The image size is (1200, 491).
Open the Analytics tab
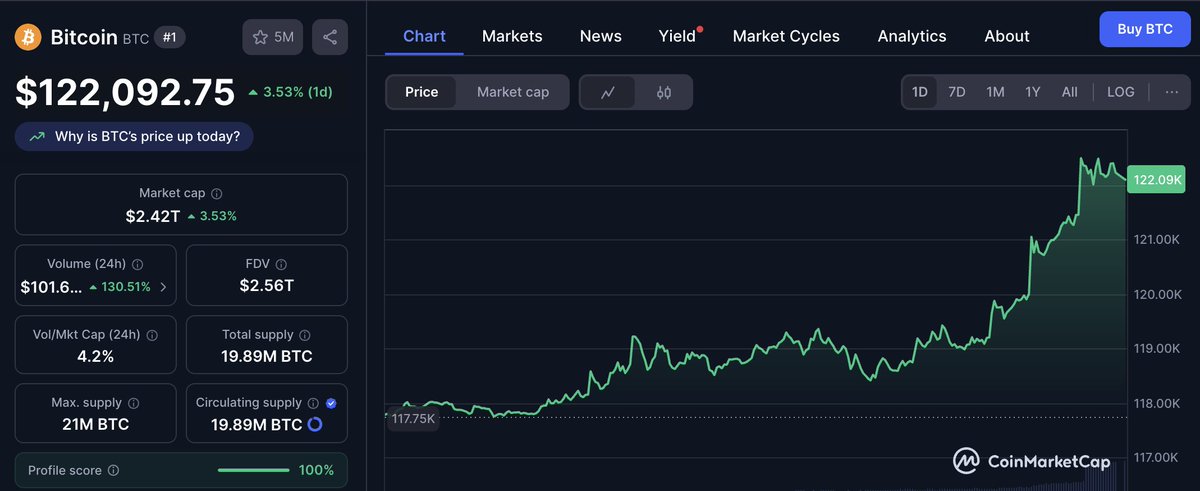(912, 36)
